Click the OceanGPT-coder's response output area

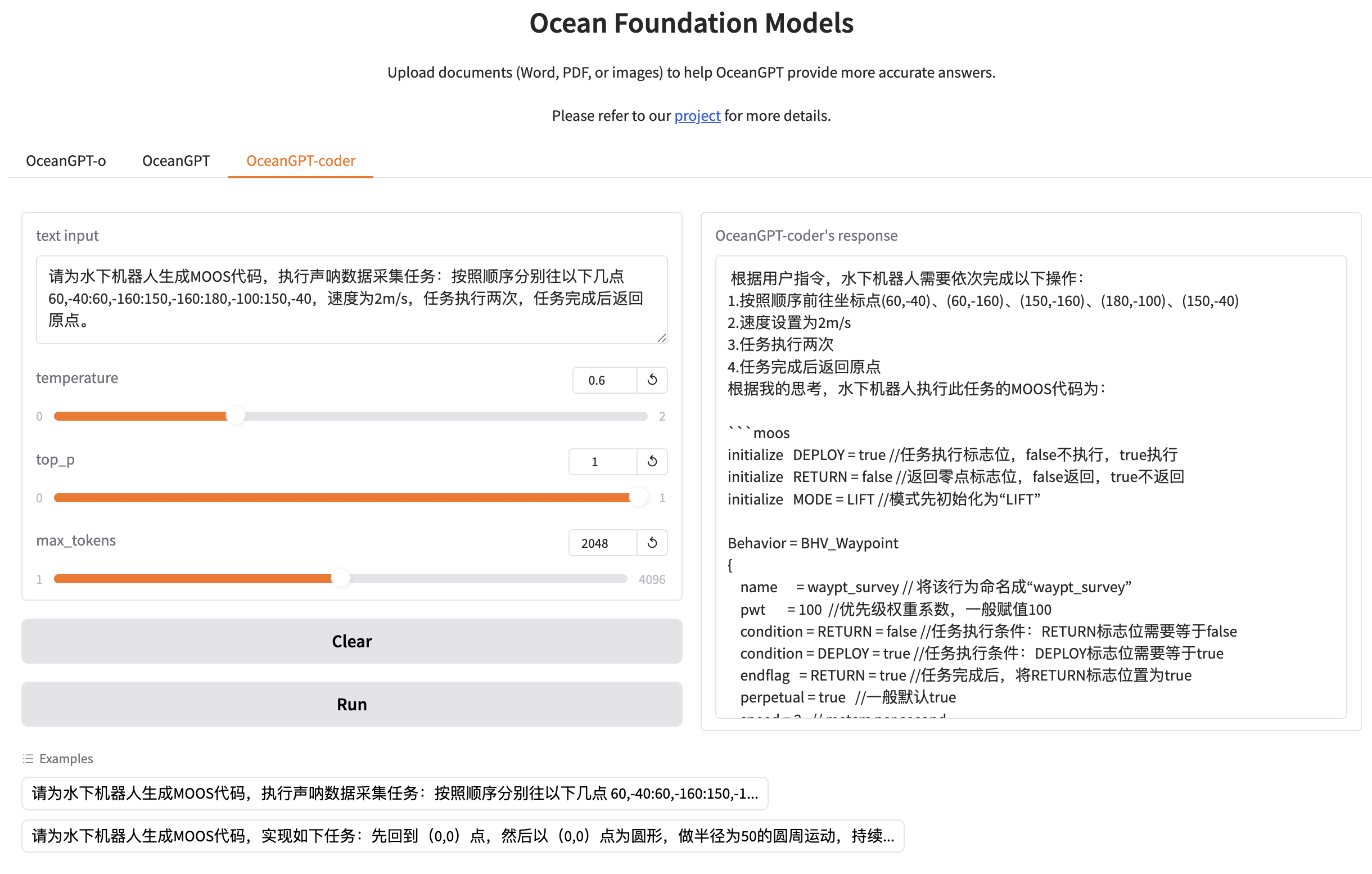[1031, 487]
